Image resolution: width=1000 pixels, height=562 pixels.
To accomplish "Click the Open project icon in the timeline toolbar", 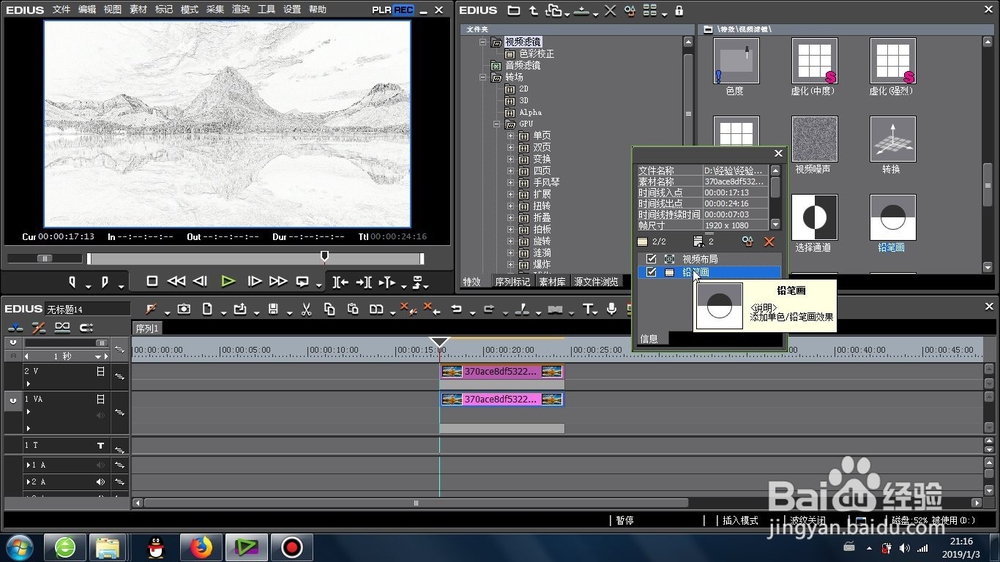I will (240, 309).
